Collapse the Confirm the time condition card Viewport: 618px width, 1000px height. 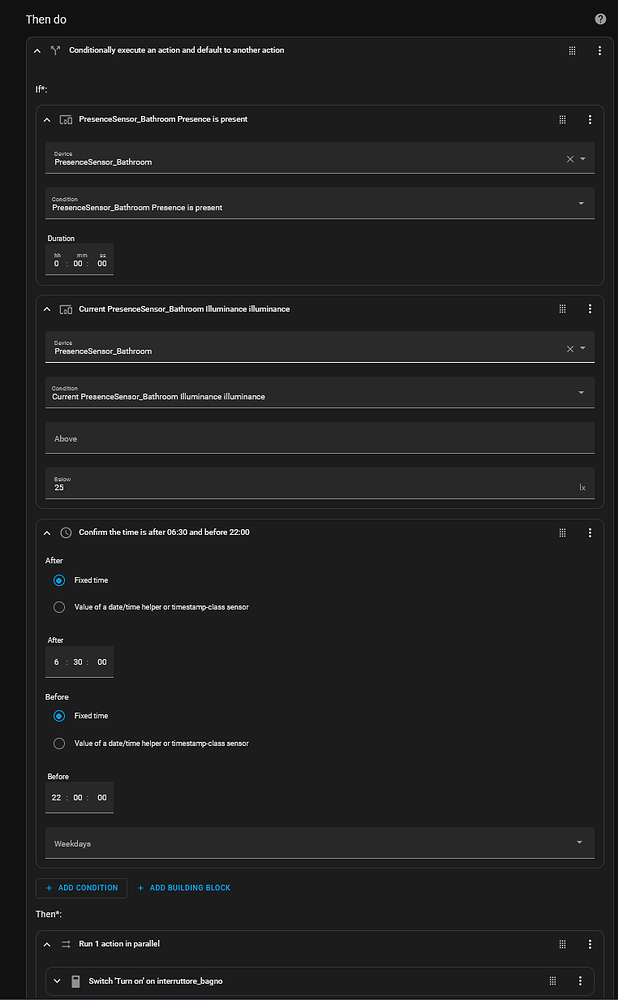[46, 532]
